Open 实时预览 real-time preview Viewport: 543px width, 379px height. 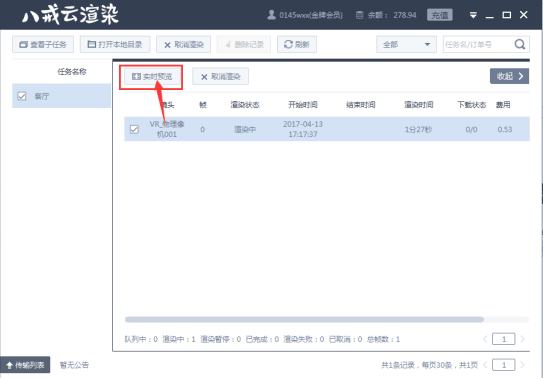click(x=152, y=77)
